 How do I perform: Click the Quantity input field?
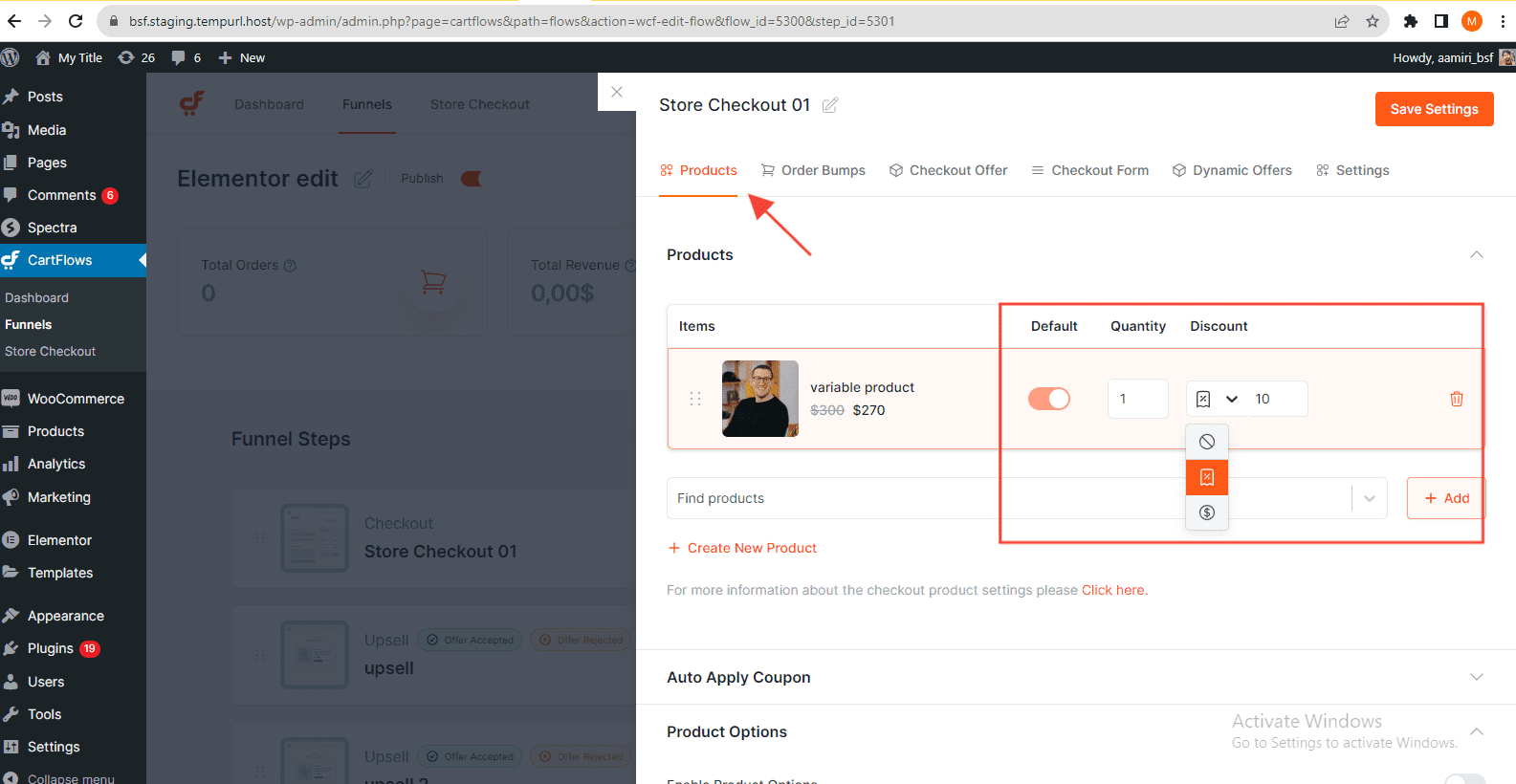1137,399
